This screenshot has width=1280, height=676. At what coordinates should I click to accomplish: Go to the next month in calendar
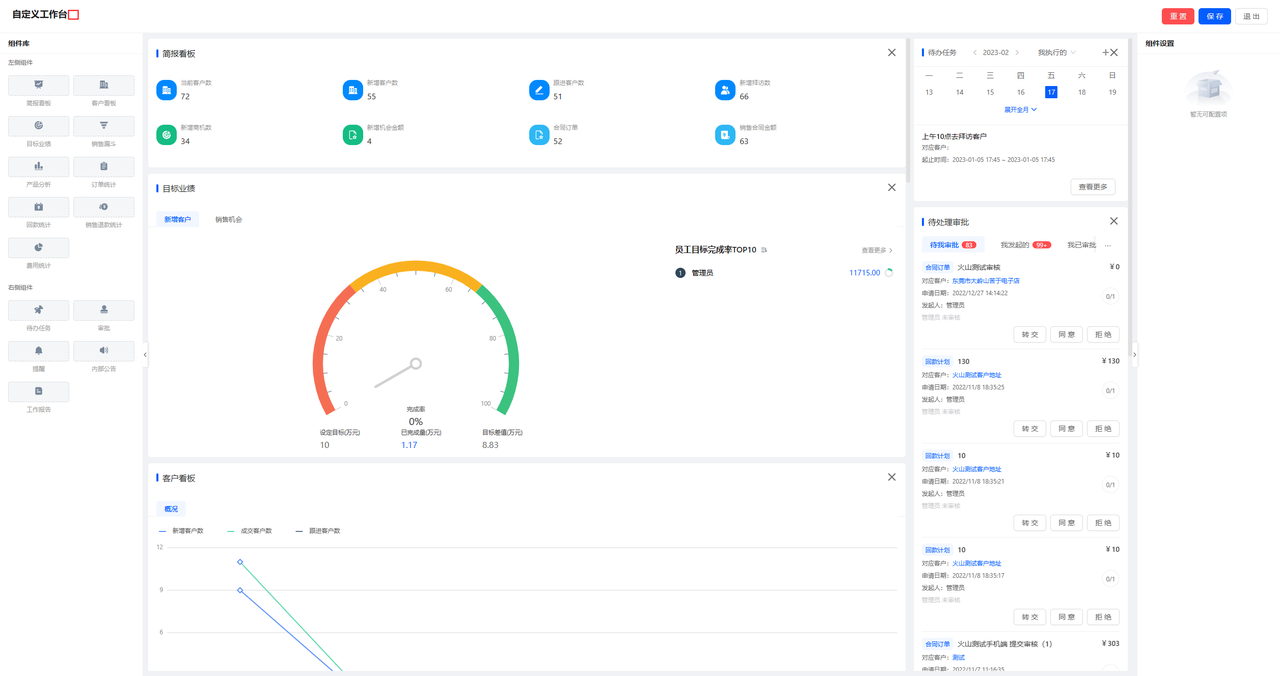point(1017,53)
